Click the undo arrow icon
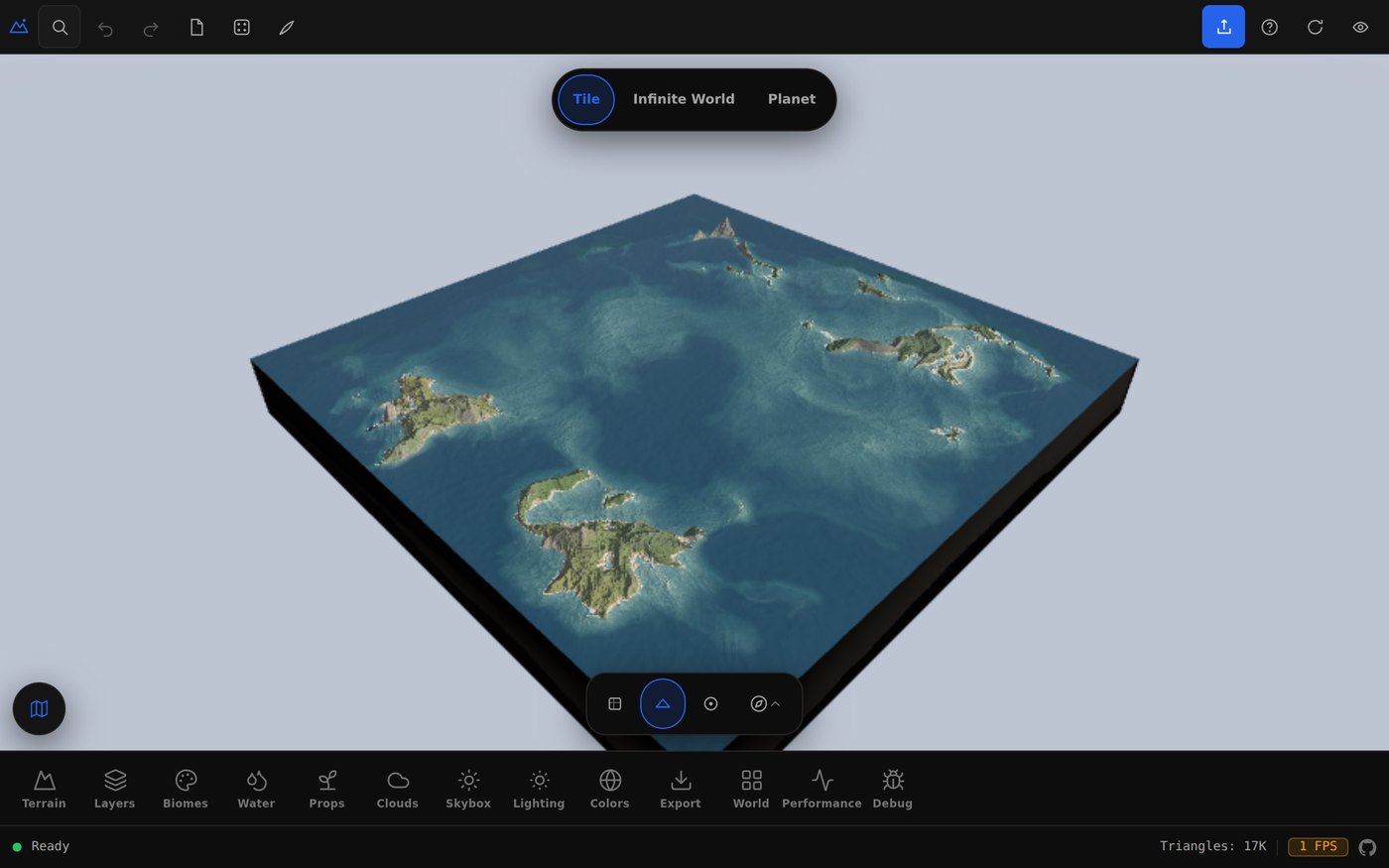Image resolution: width=1389 pixels, height=868 pixels. [105, 28]
